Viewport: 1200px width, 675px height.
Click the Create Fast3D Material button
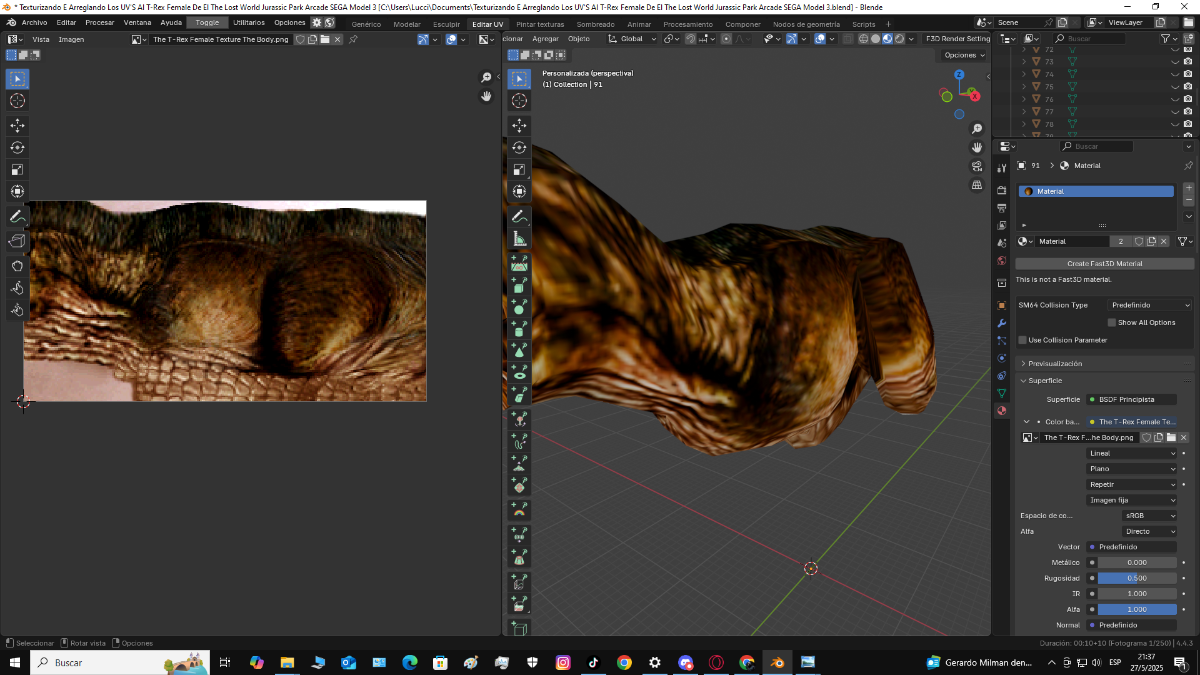[1105, 263]
